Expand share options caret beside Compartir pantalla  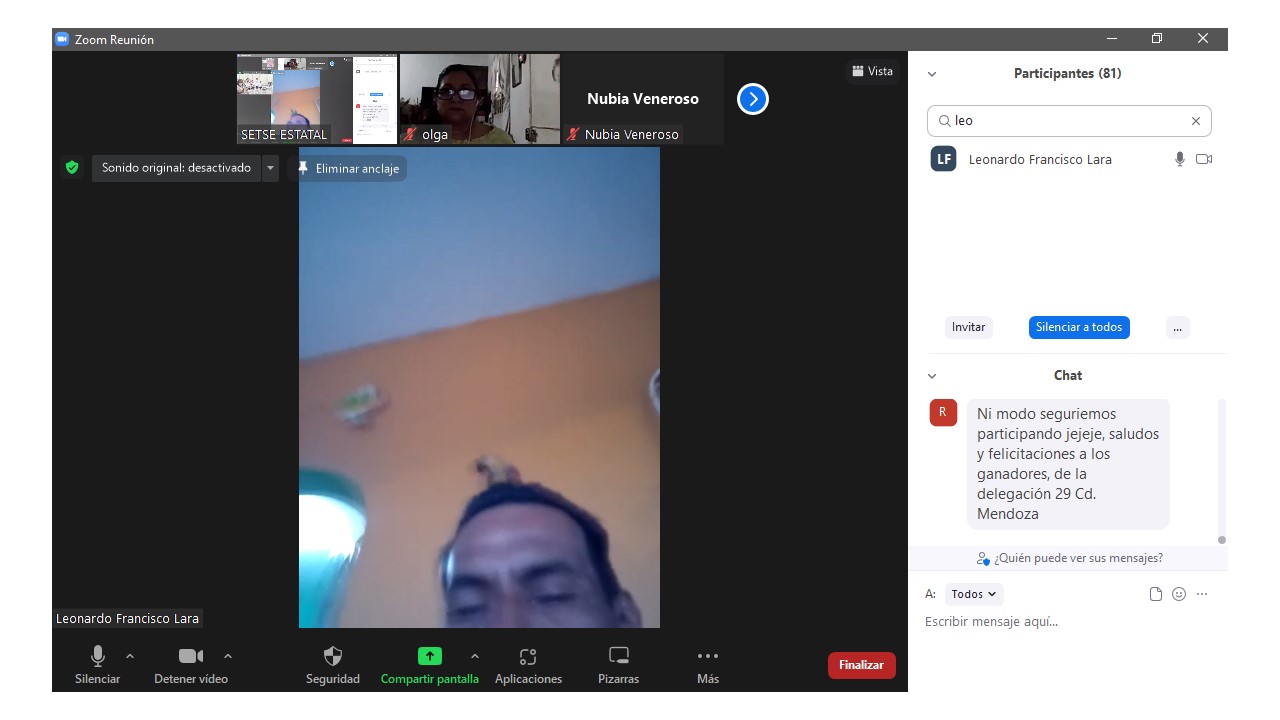point(475,656)
